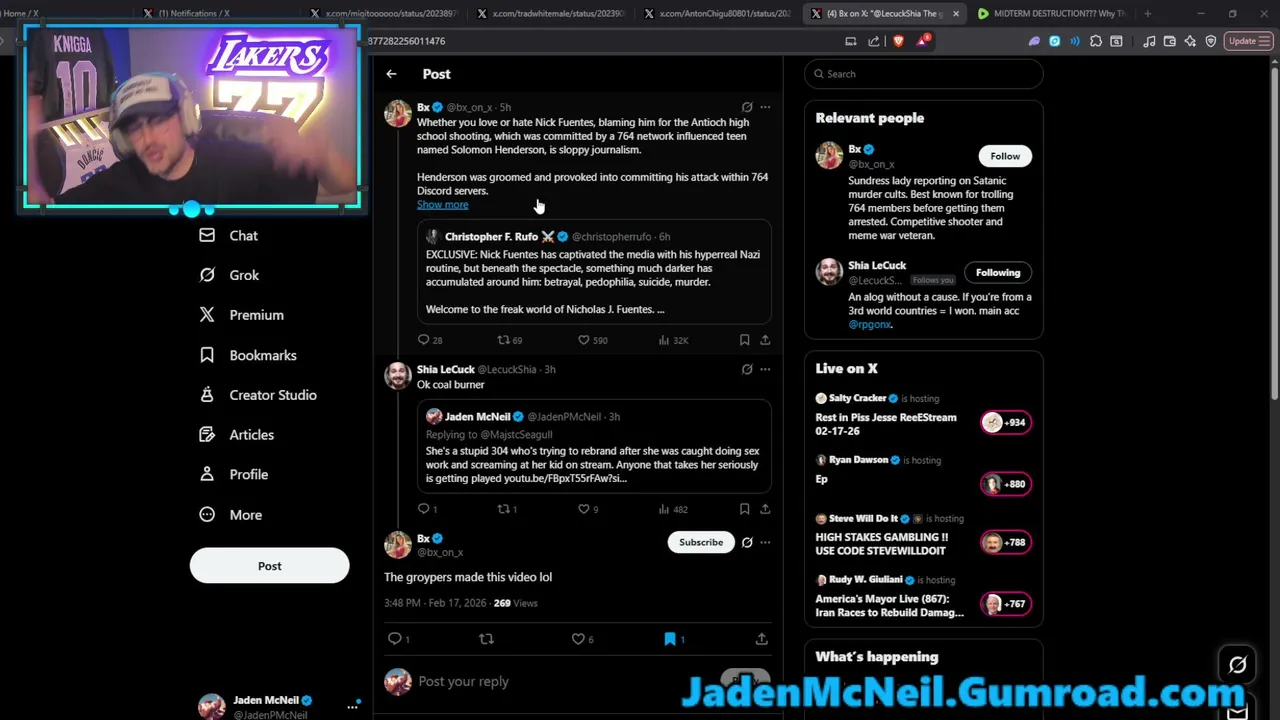Open a new browser tab
1280x720 pixels.
tap(1147, 14)
